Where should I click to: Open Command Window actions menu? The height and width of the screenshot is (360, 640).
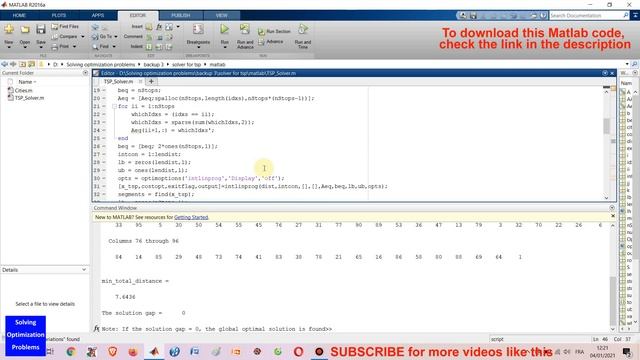(x=612, y=208)
